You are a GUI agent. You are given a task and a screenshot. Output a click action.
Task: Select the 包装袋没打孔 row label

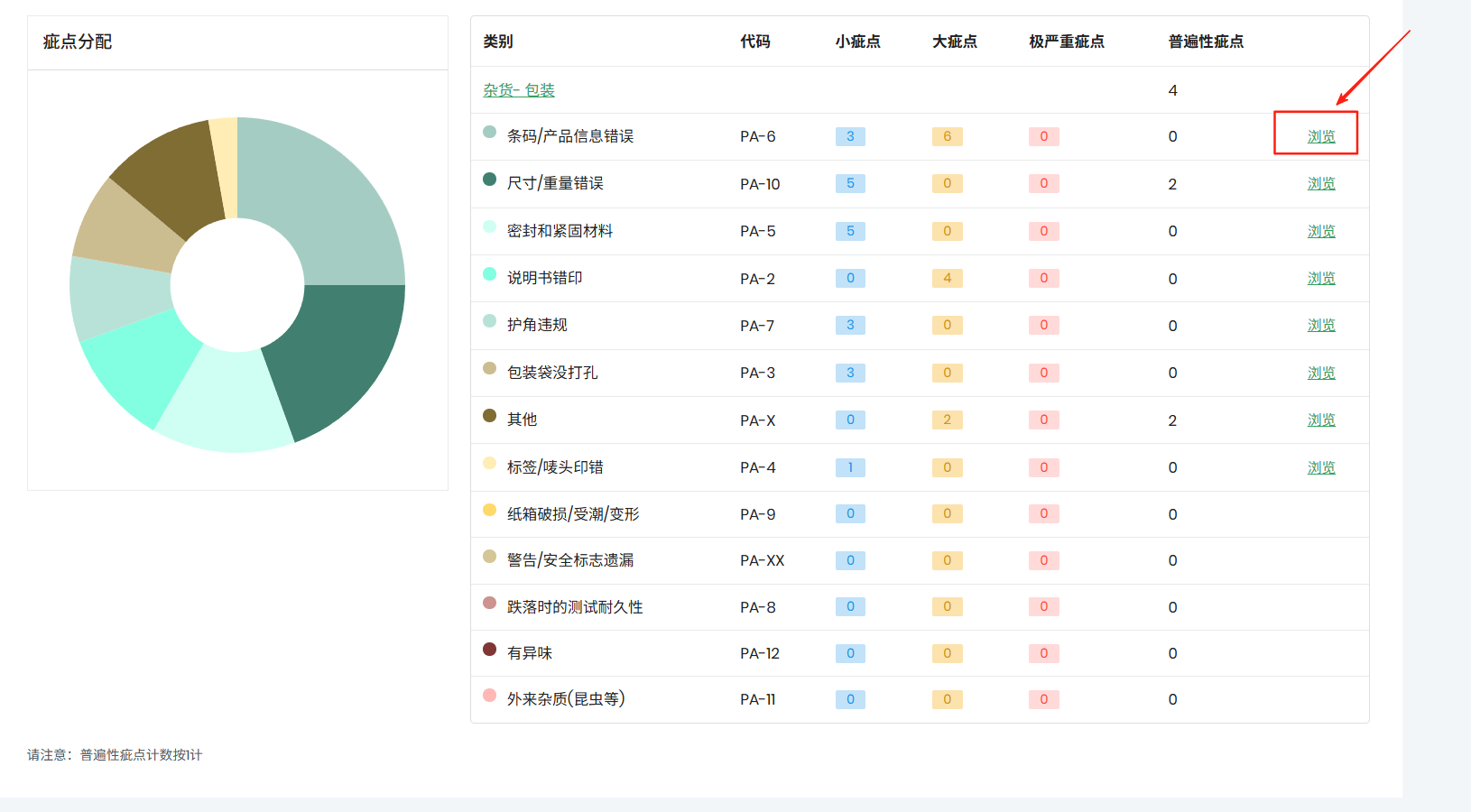pos(552,373)
